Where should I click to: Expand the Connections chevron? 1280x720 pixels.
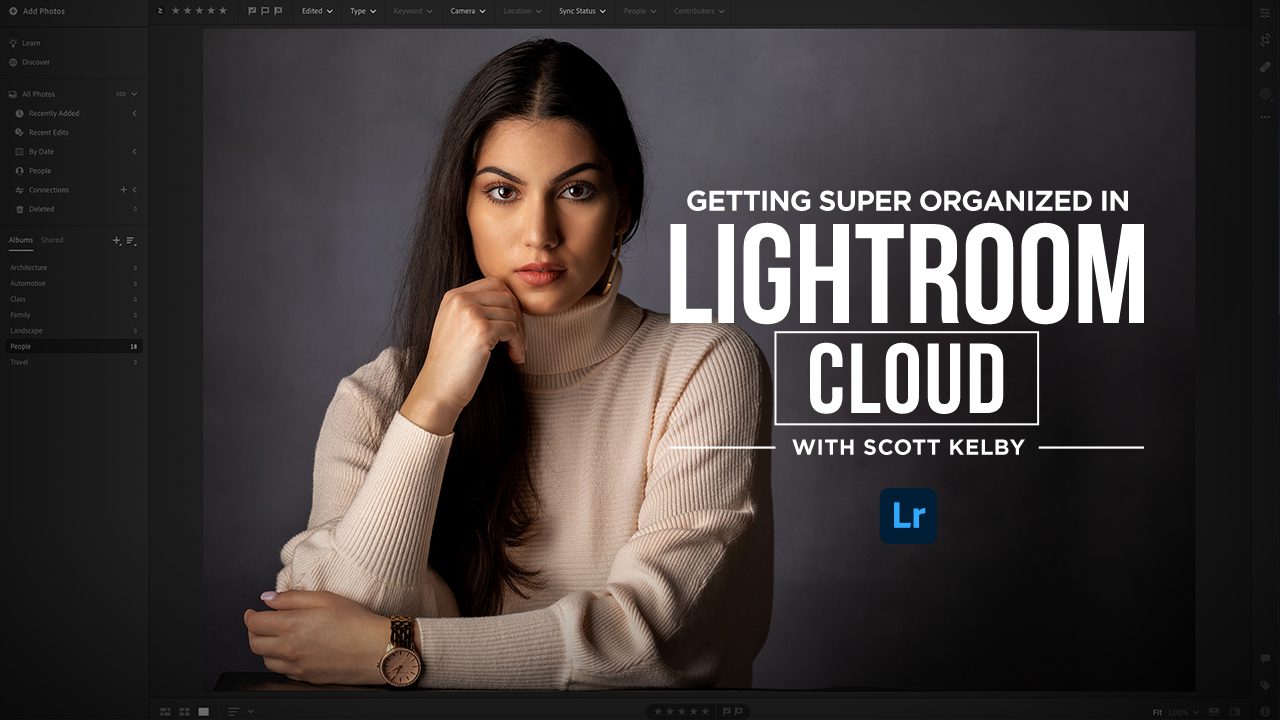click(135, 190)
